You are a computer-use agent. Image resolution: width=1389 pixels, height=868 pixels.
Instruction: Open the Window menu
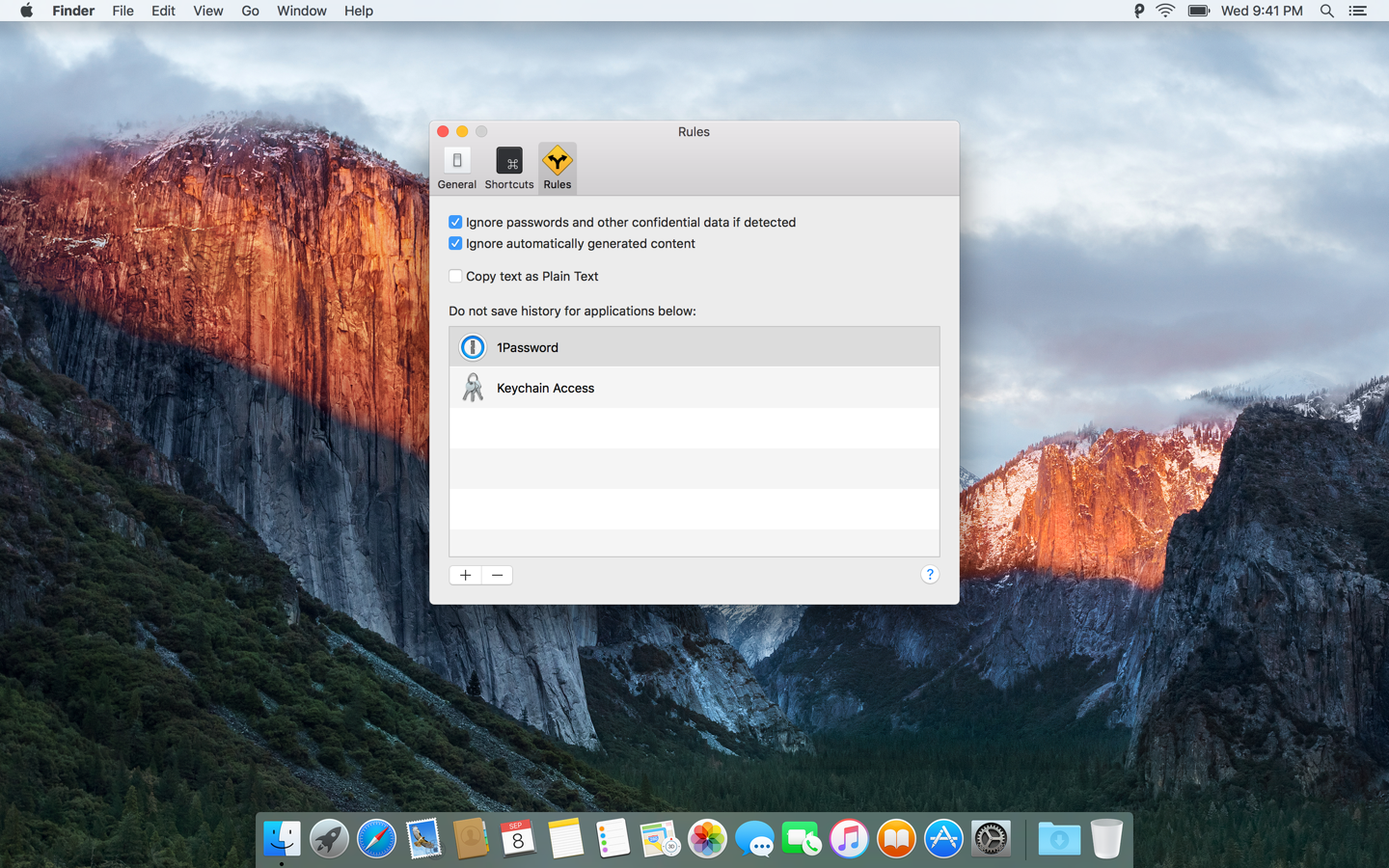[x=301, y=11]
